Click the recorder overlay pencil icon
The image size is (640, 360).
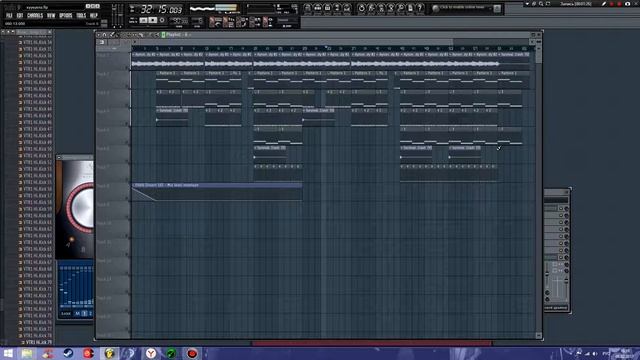pyautogui.click(x=604, y=4)
